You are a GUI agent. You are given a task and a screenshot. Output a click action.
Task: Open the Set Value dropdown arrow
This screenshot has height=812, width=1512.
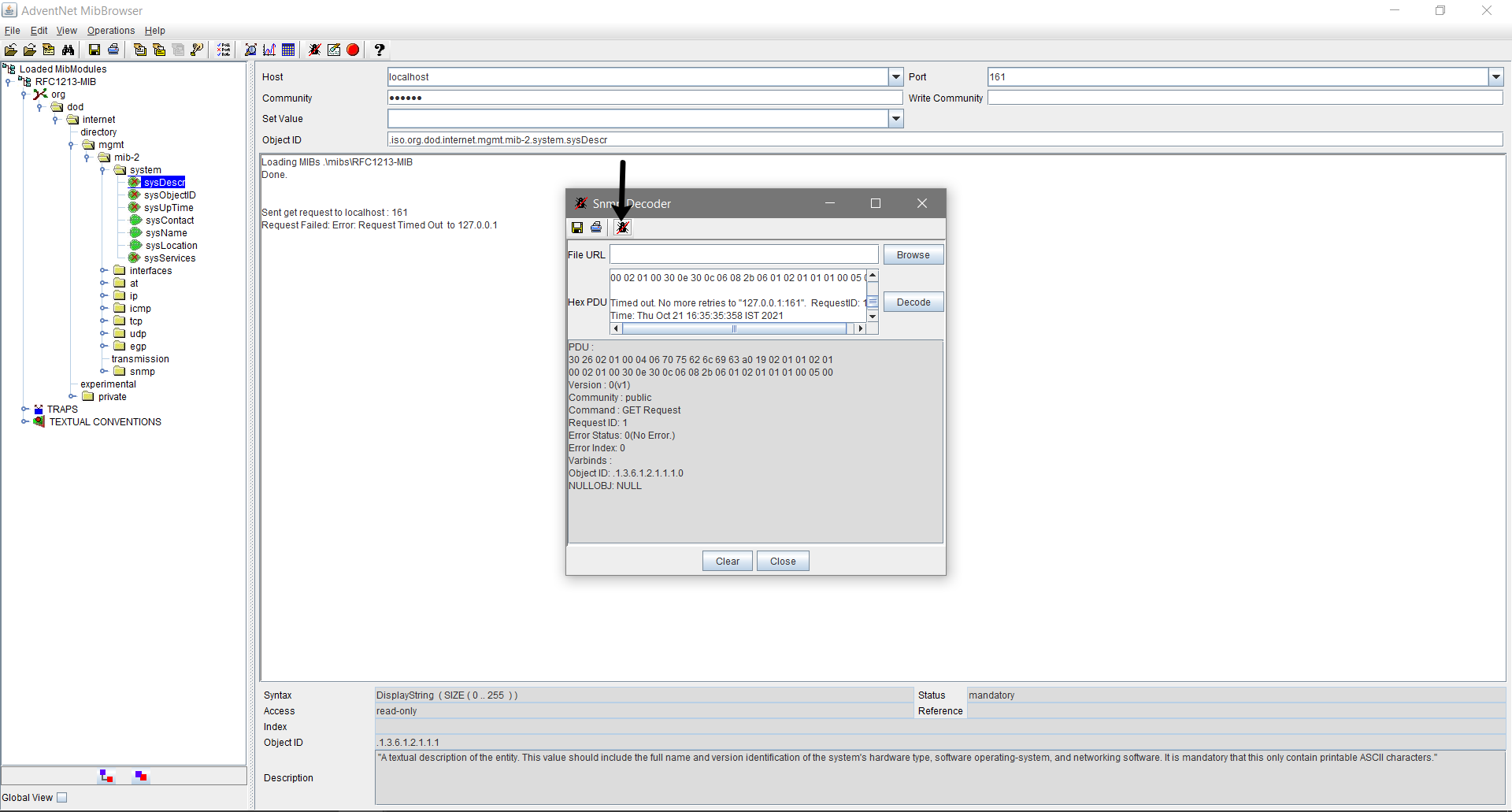coord(895,119)
